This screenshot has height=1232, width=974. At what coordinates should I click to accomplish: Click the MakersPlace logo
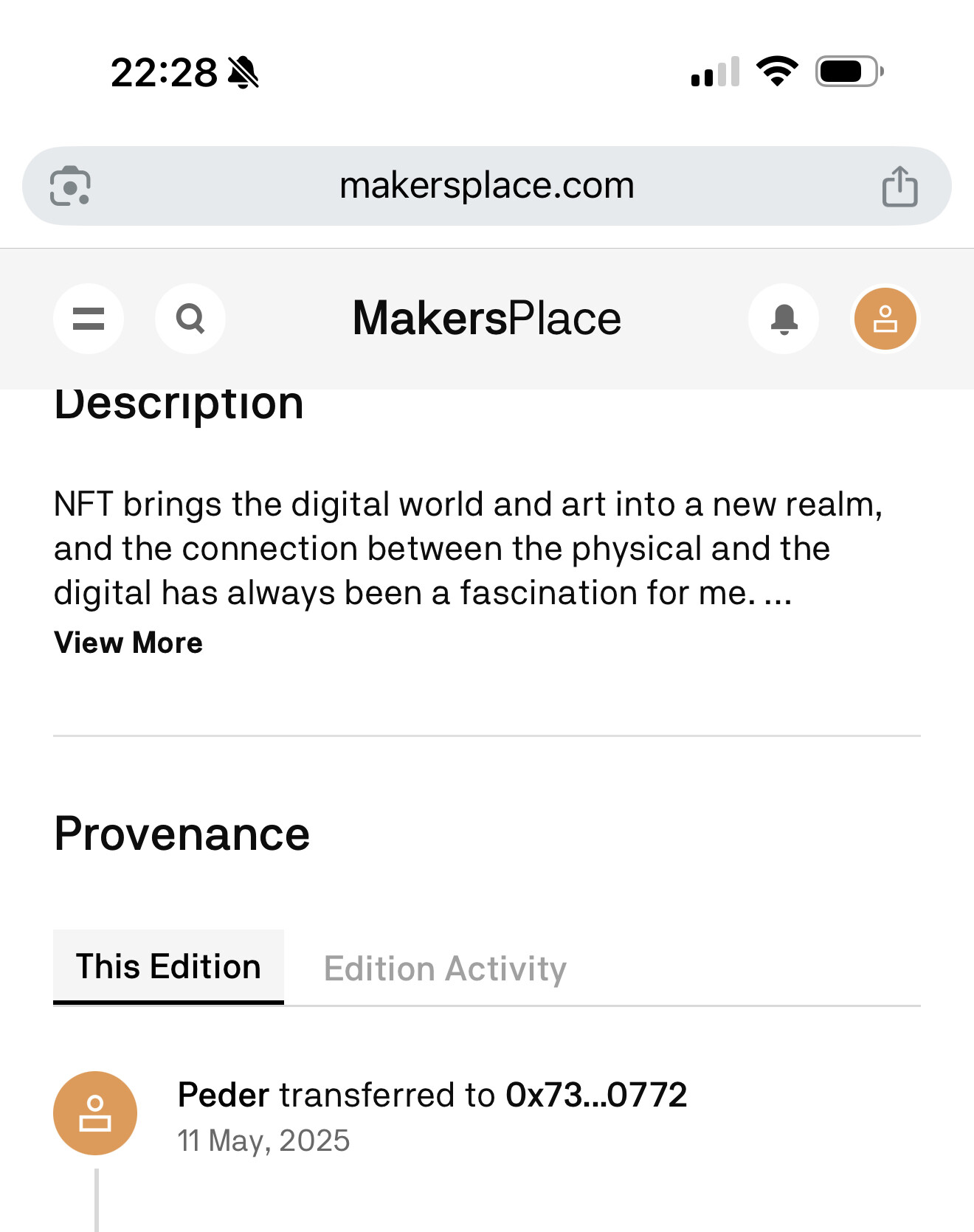(487, 319)
